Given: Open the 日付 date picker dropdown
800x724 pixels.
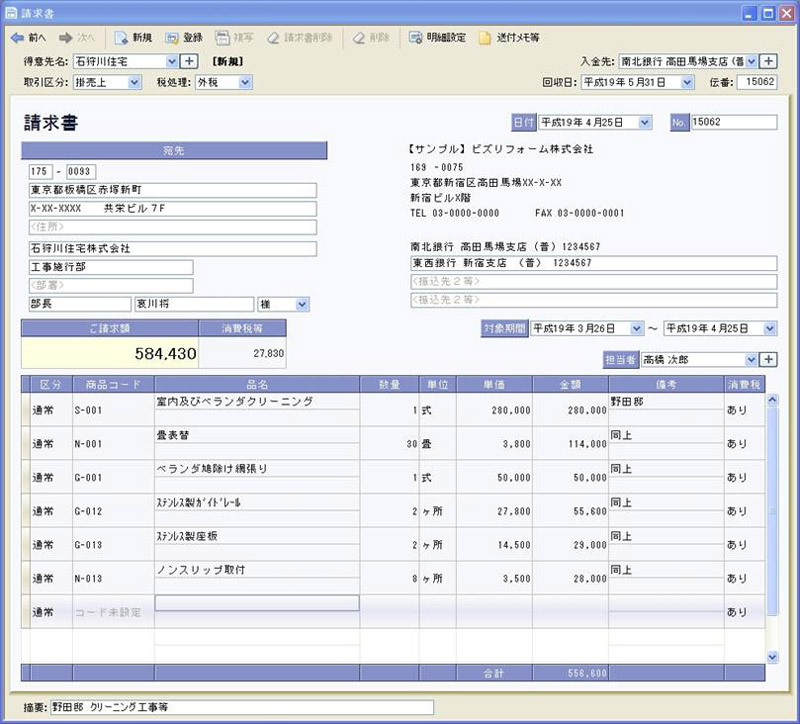Looking at the screenshot, I should pos(644,122).
